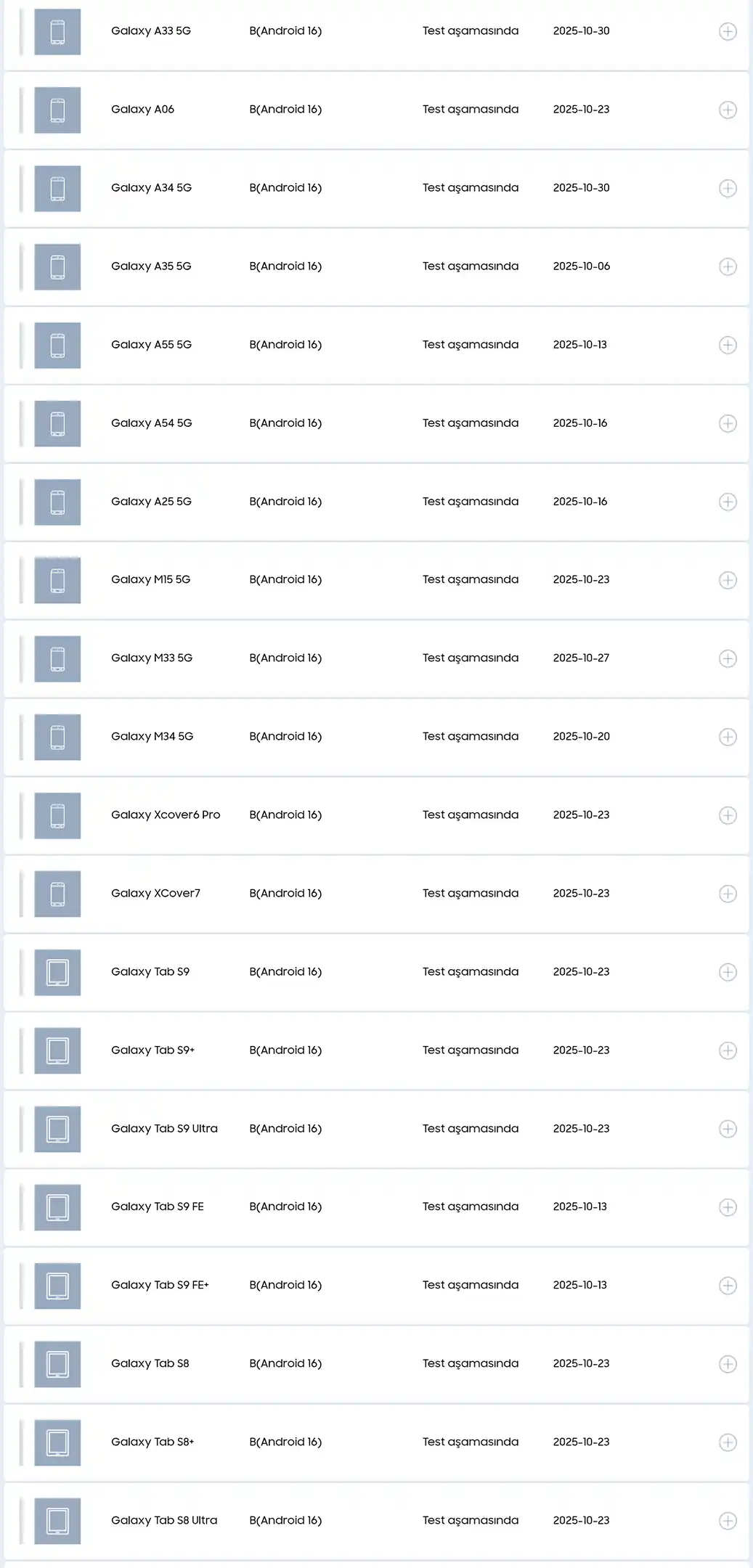This screenshot has width=753, height=1568.
Task: Click the Galaxy M34 5G phone icon
Action: 57,738
